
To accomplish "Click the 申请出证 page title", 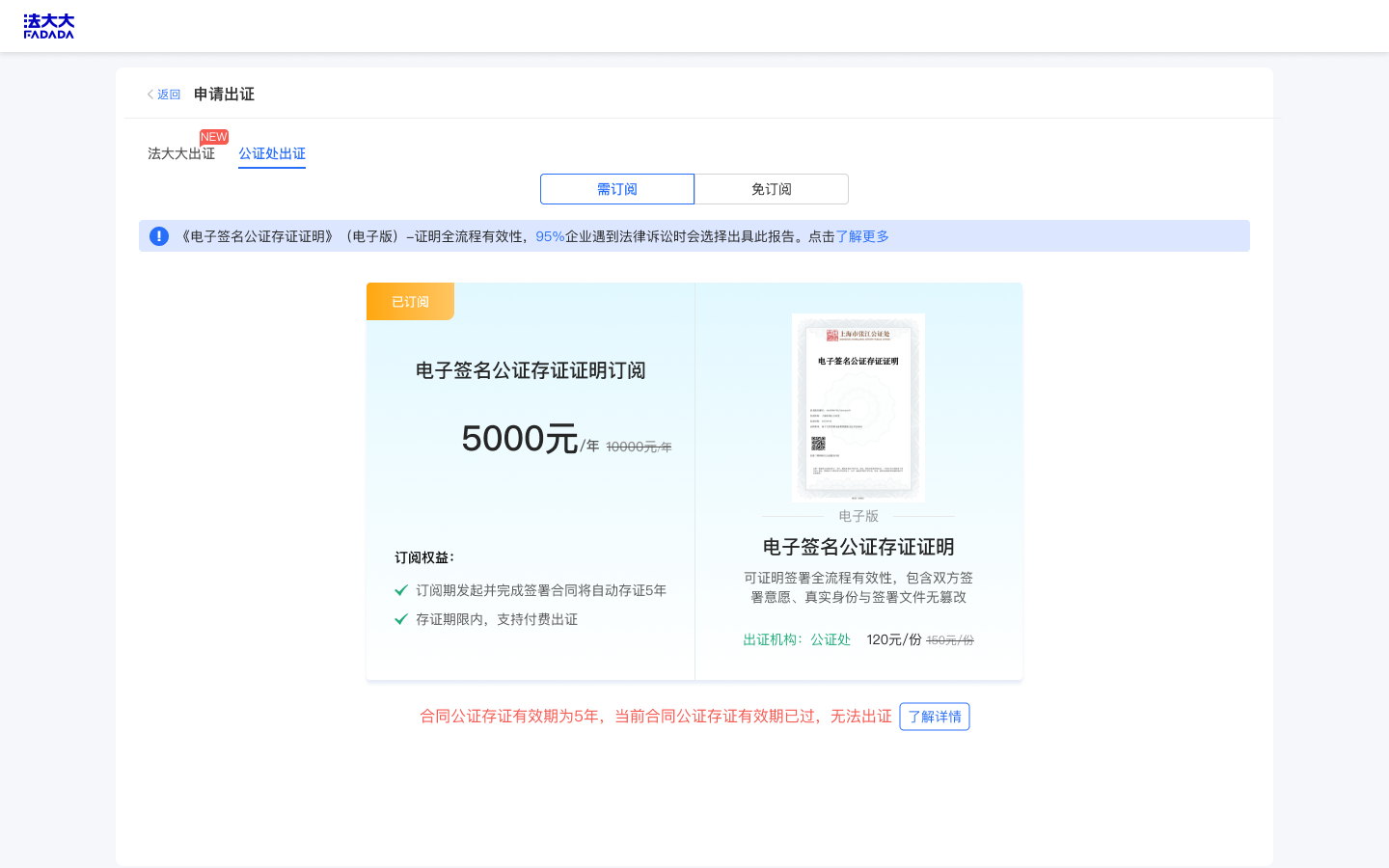I will pos(224,95).
